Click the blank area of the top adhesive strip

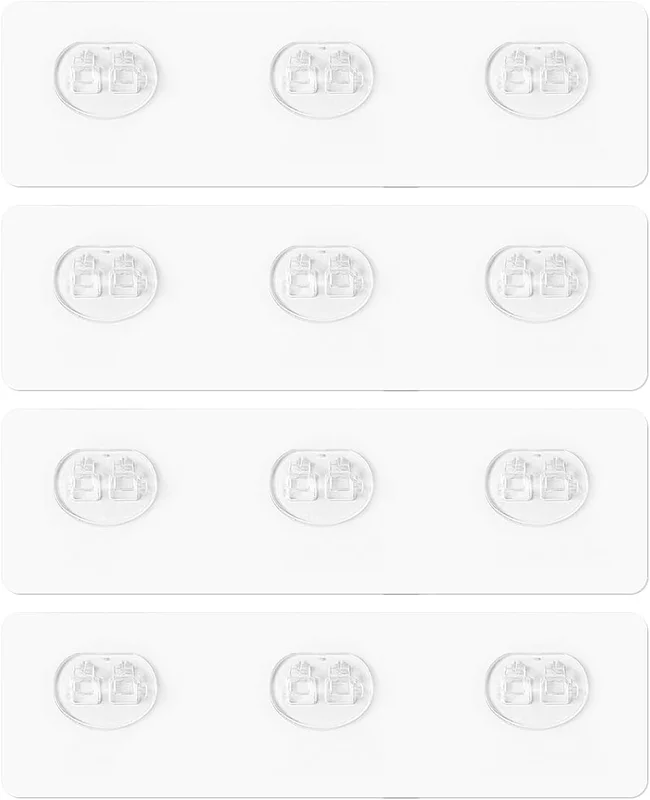tap(324, 153)
